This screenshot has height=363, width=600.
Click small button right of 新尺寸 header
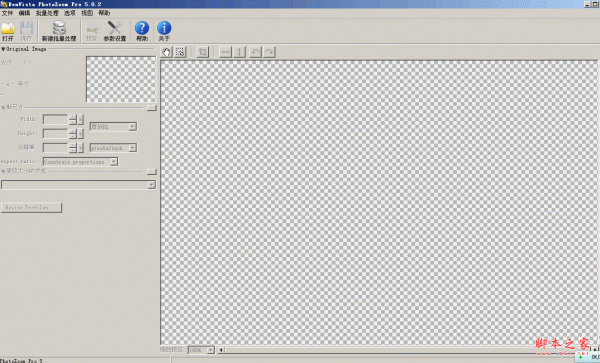point(152,108)
